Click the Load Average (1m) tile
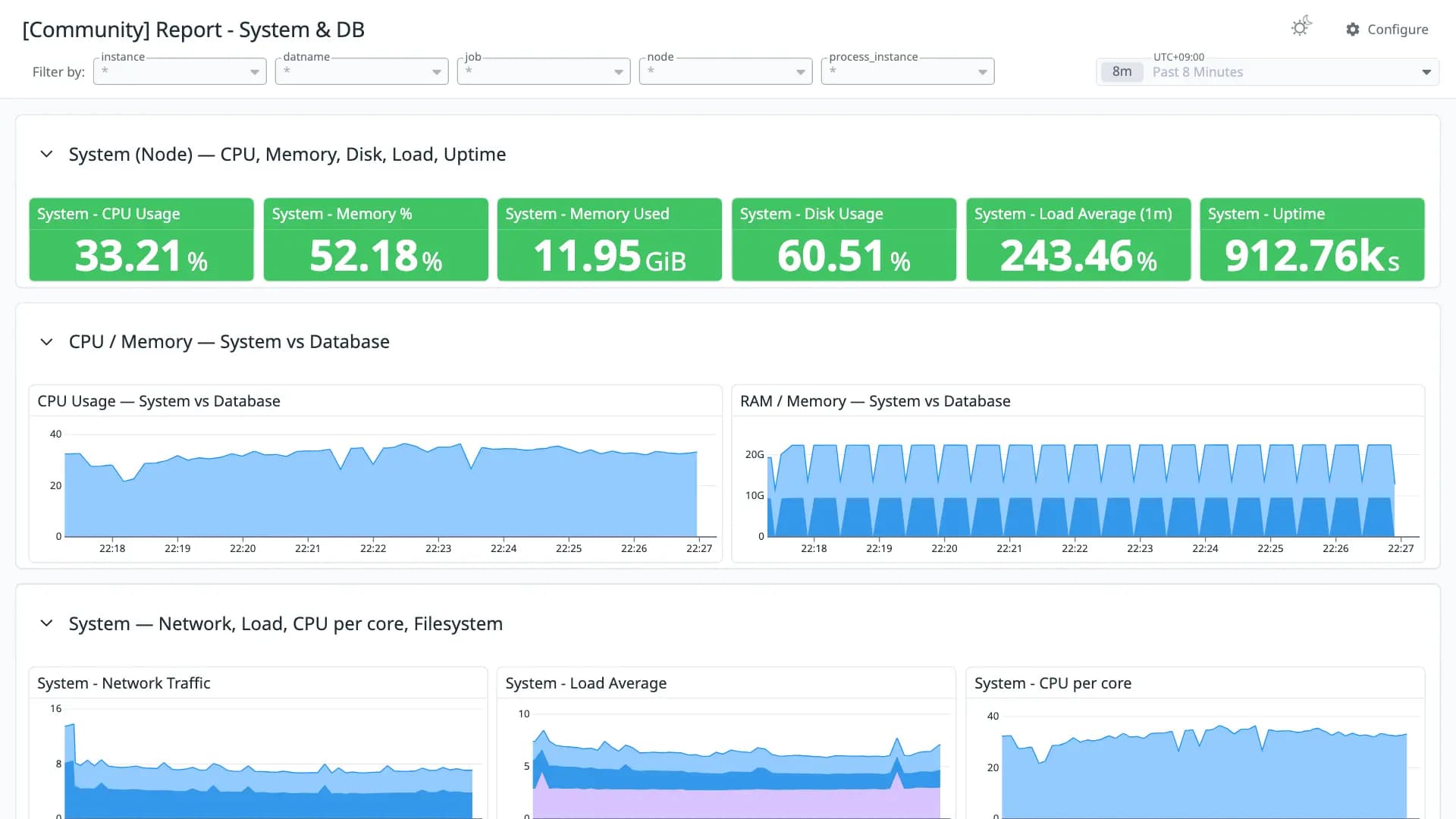The image size is (1456, 819). point(1078,240)
